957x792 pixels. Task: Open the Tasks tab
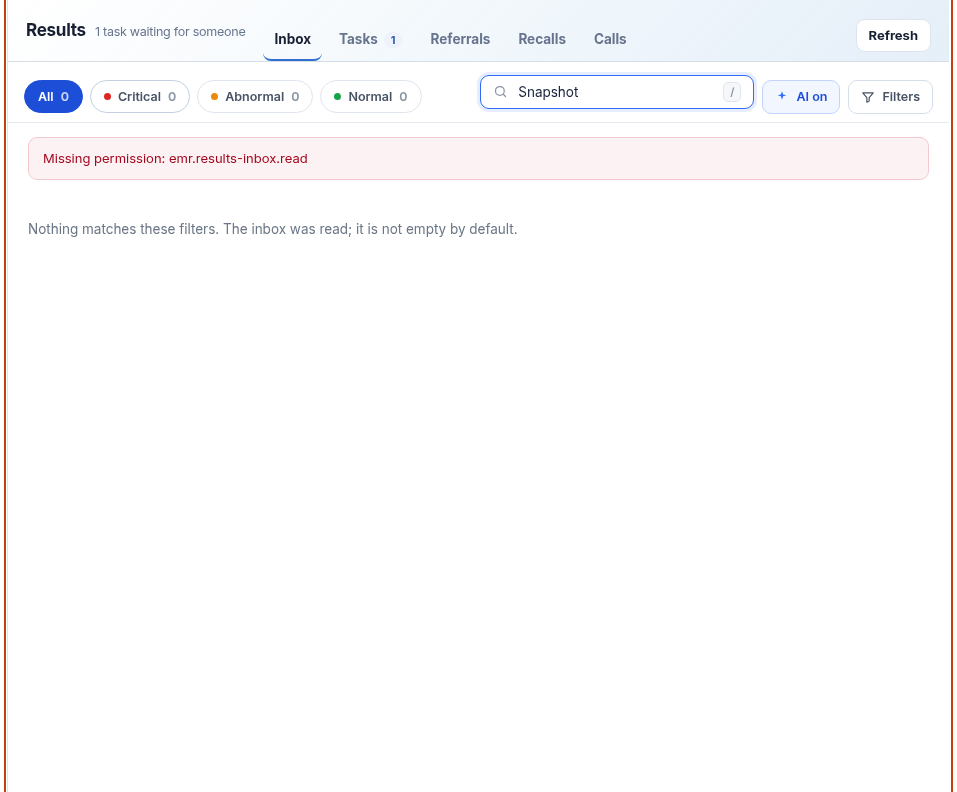[370, 39]
